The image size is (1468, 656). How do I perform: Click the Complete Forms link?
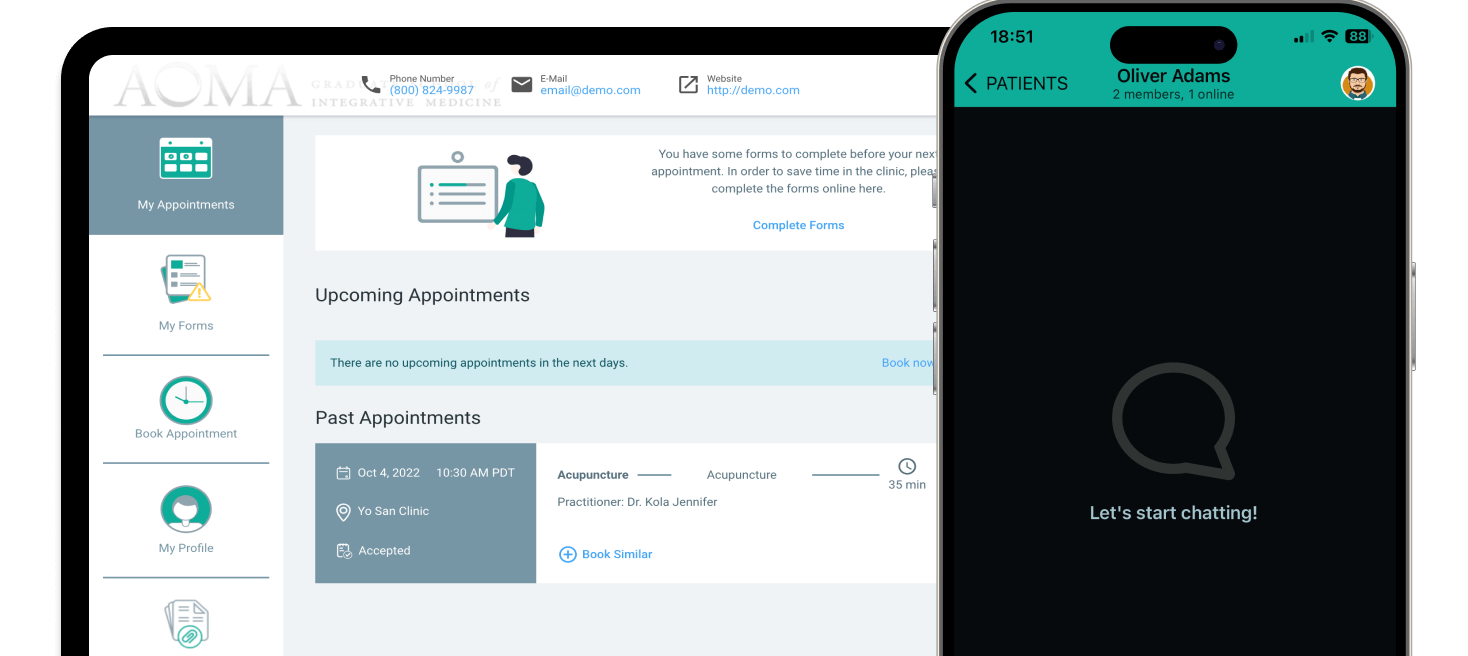tap(798, 226)
